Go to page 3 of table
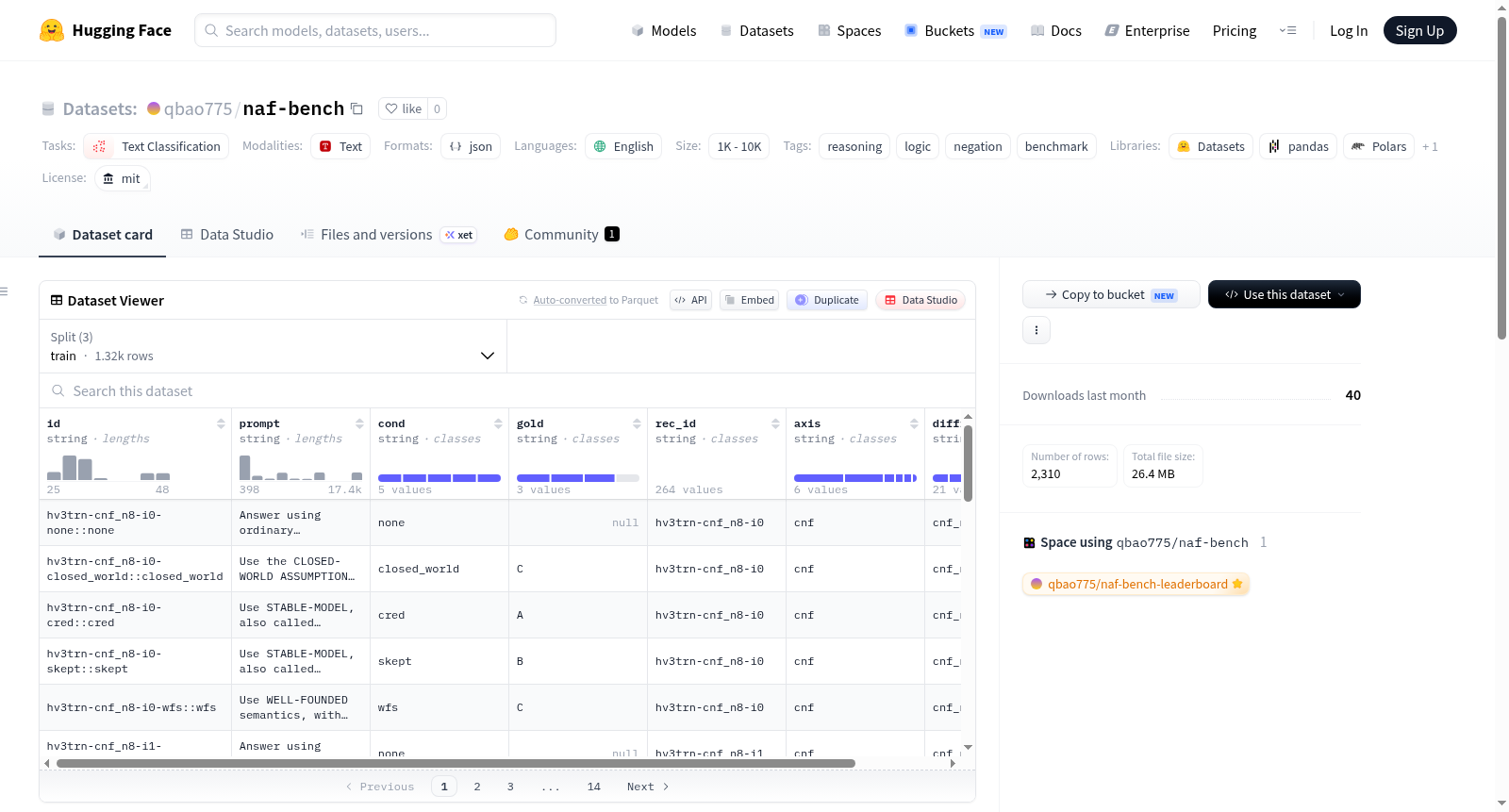The width and height of the screenshot is (1509, 812). pos(510,787)
